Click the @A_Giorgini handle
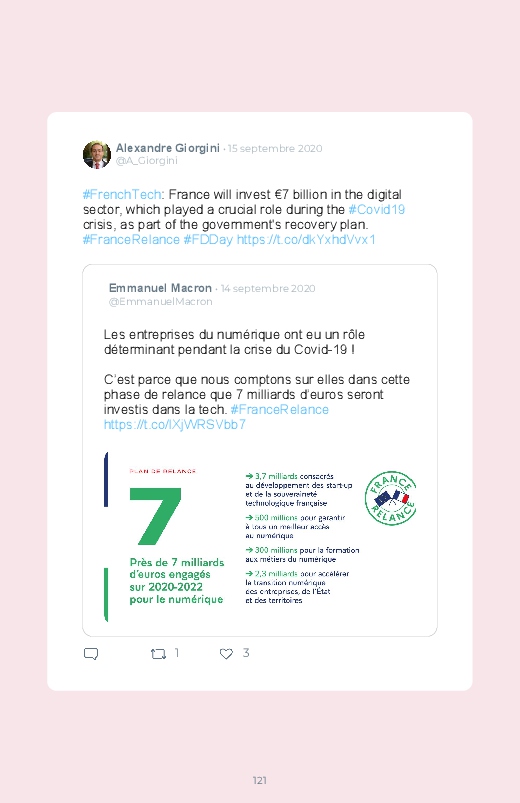Screen dimensions: 520x803 point(147,161)
